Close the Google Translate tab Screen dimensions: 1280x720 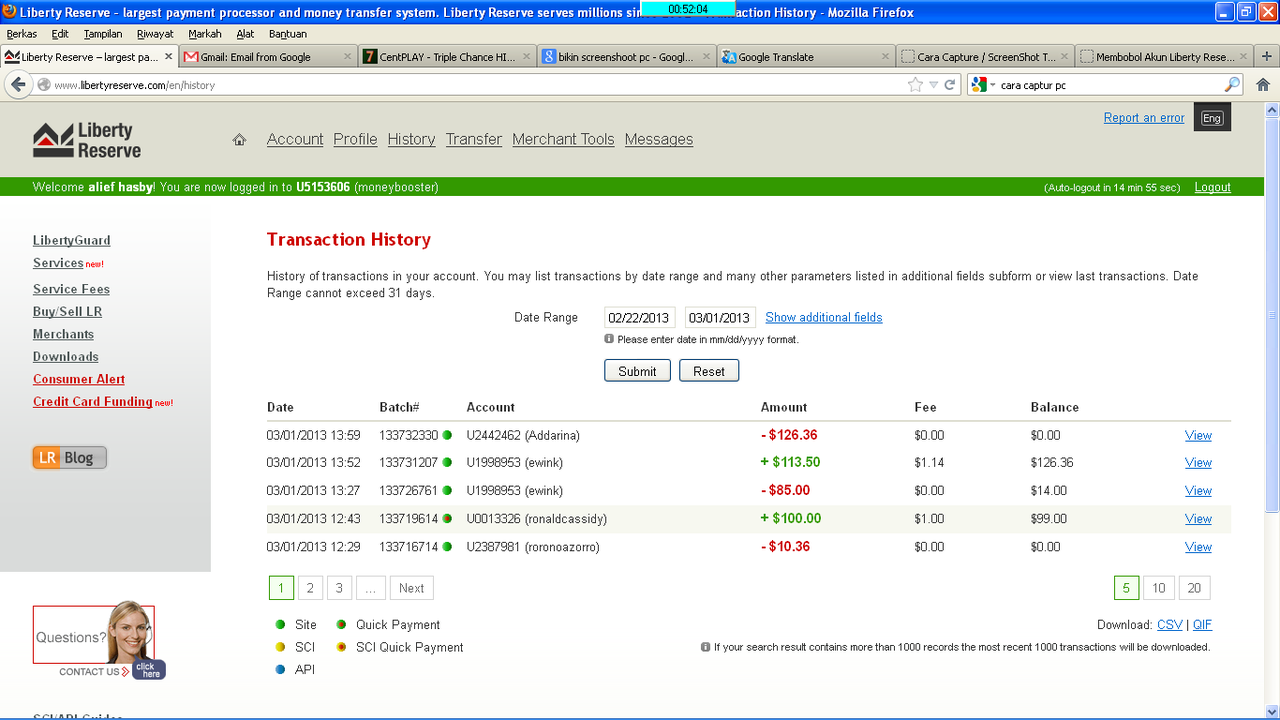click(x=885, y=57)
